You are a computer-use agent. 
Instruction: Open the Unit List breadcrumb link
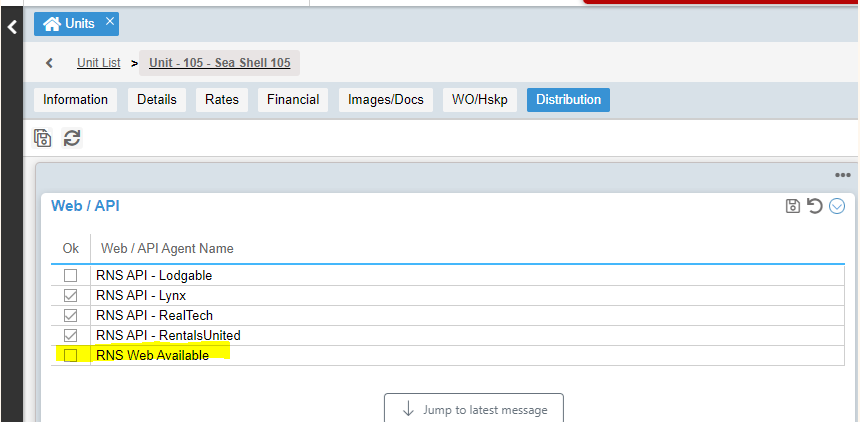click(x=99, y=63)
